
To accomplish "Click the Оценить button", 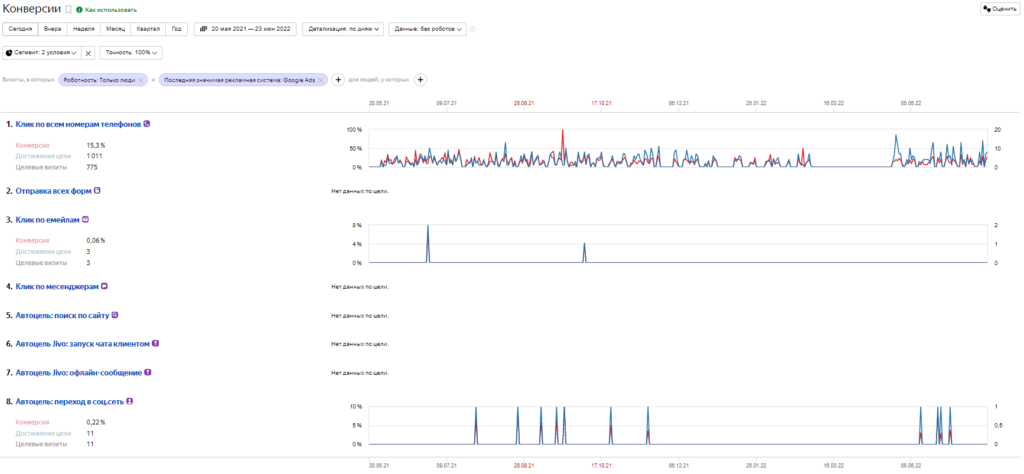I will [x=999, y=9].
